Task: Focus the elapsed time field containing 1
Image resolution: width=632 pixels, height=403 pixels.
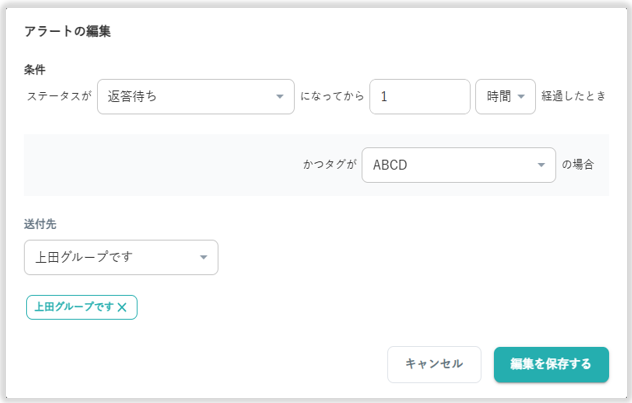Action: coord(419,97)
